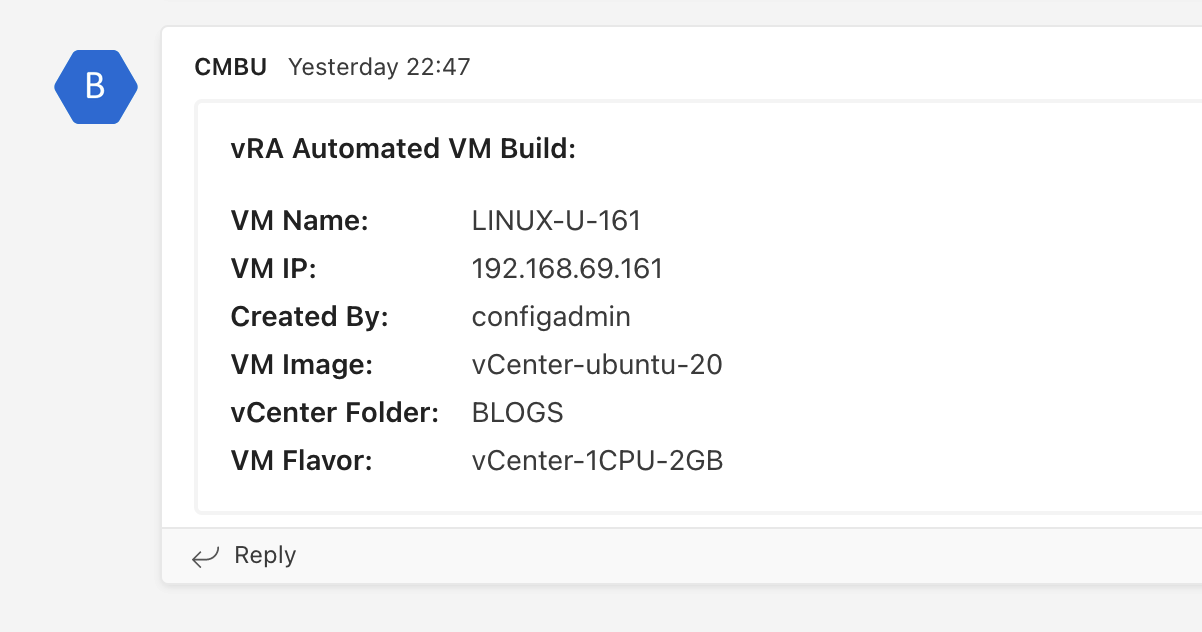Select the vCenter-1CPU-2GB flavor value

[597, 461]
